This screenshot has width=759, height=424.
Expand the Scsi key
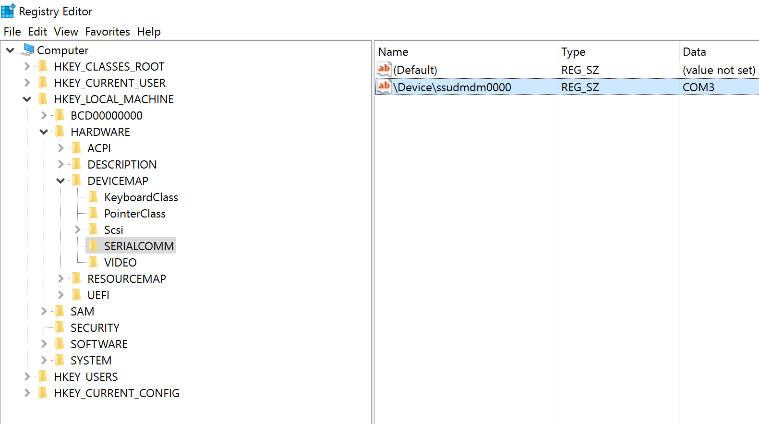point(77,230)
